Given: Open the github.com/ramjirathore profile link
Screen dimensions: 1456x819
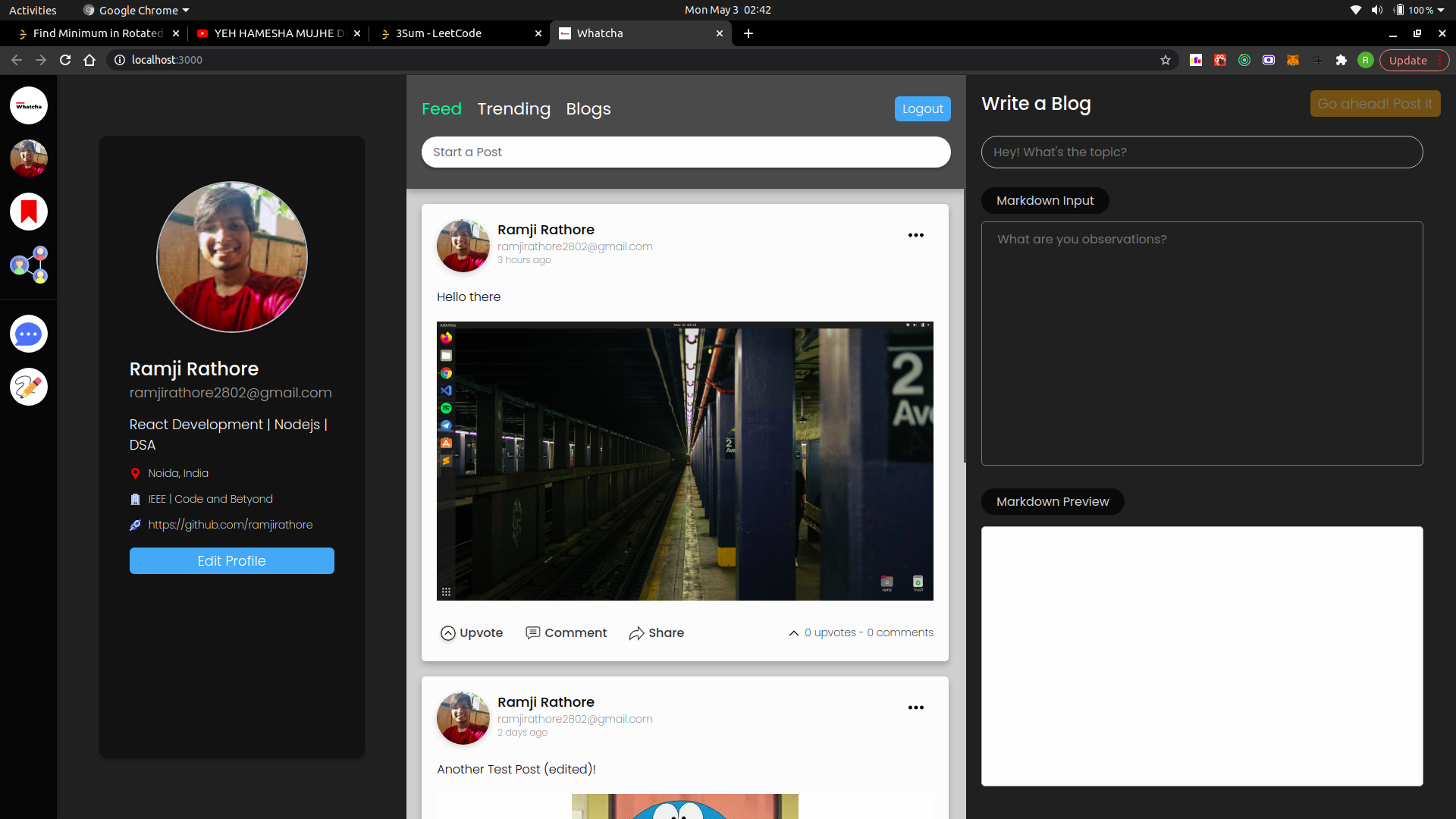Looking at the screenshot, I should (230, 525).
